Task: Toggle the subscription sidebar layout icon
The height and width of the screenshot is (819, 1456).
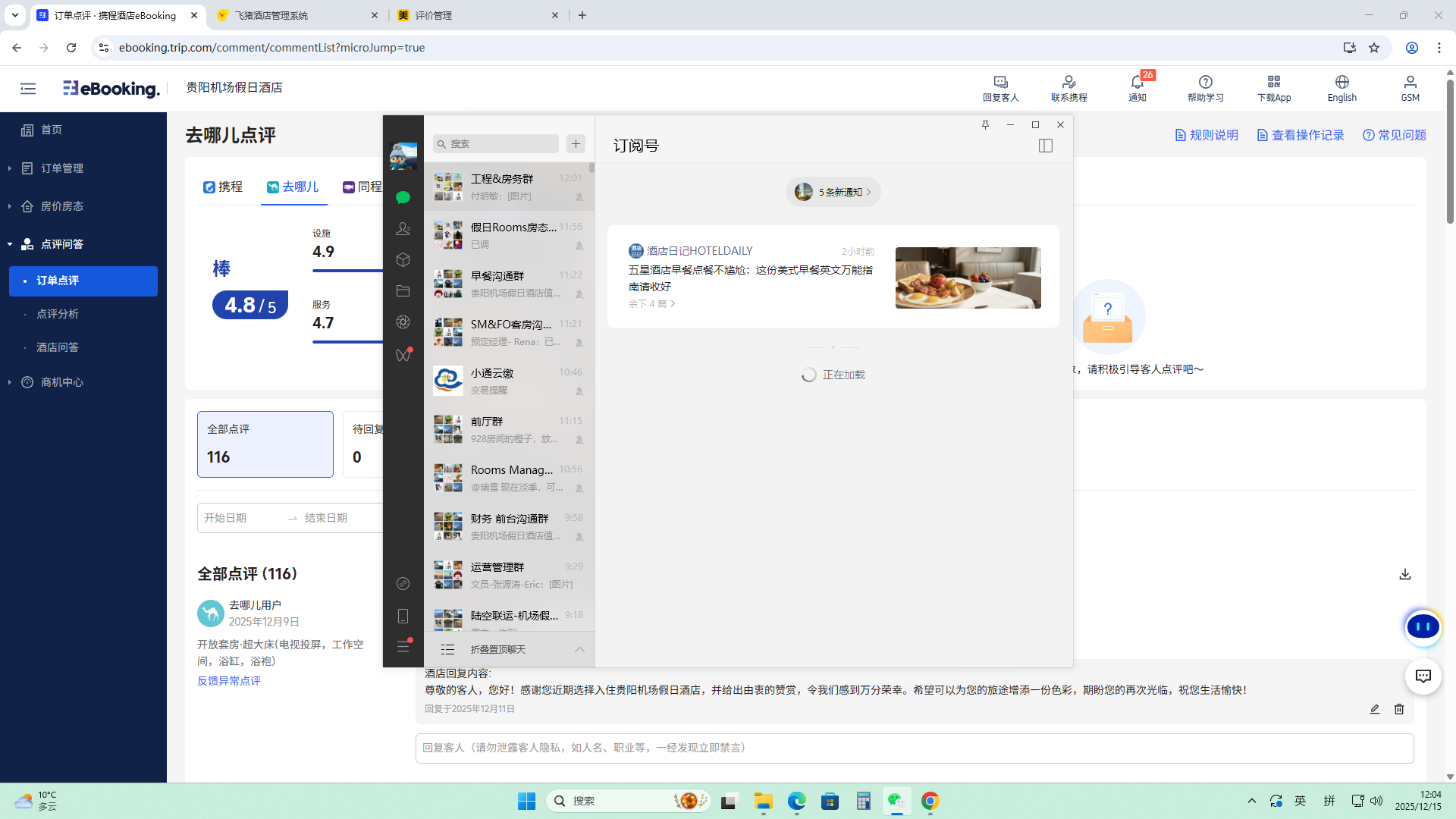Action: pos(1045,146)
